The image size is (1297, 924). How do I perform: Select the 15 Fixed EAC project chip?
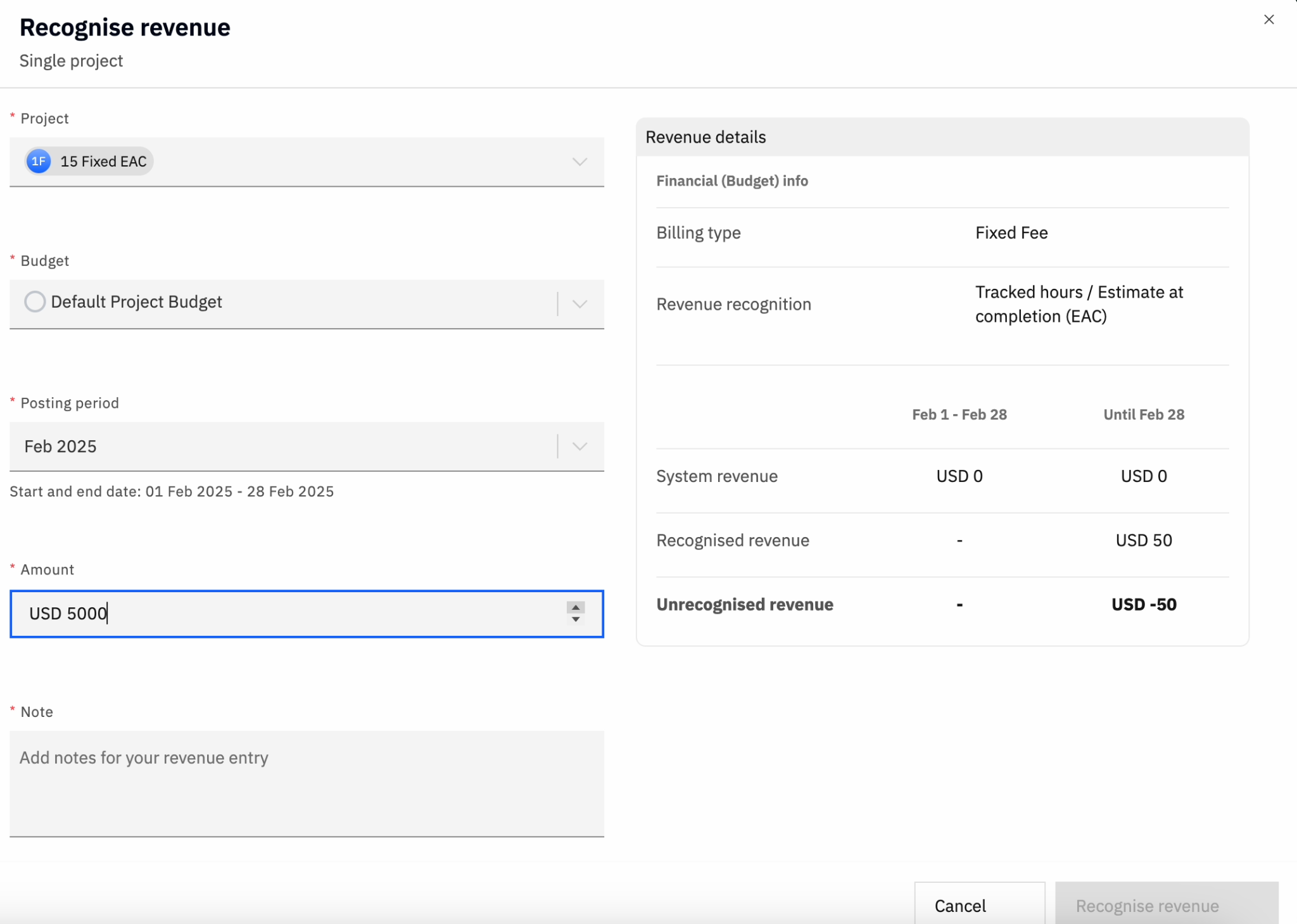pos(103,161)
